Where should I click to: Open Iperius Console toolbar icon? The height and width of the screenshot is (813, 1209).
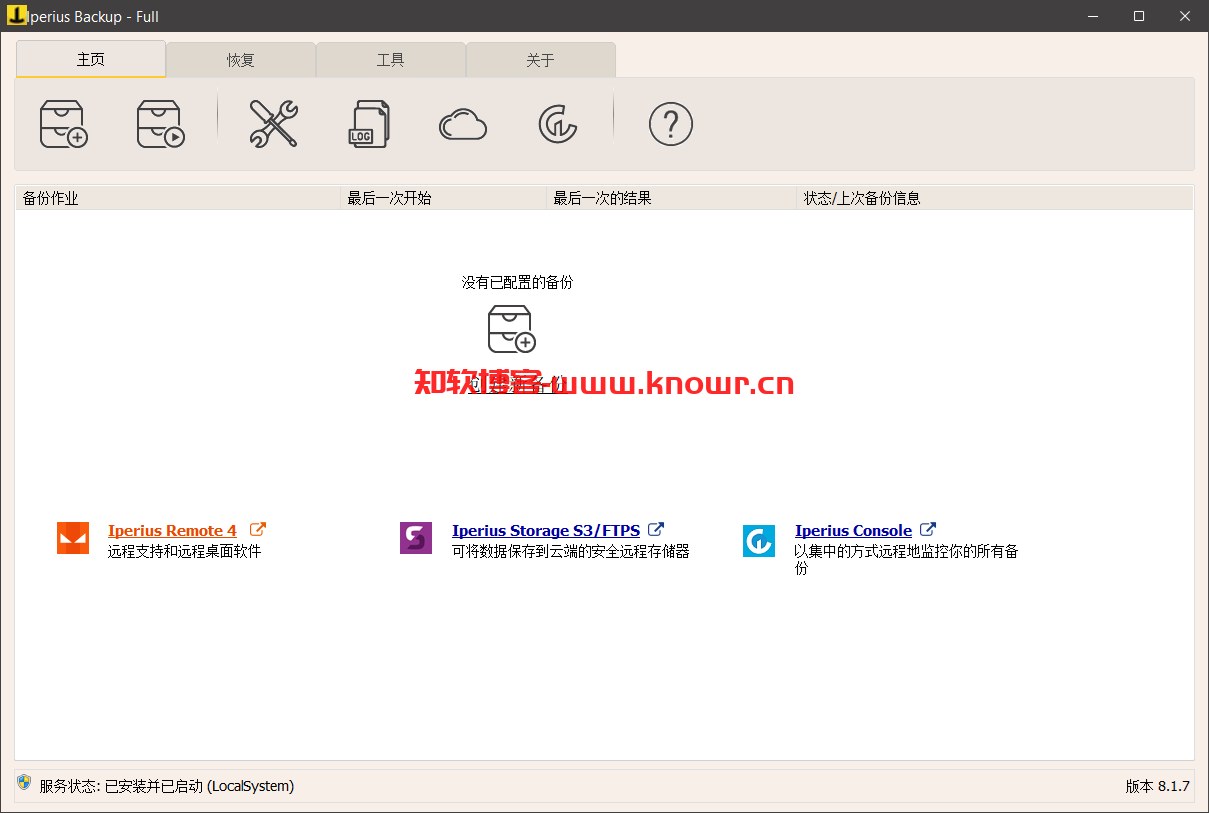coord(558,124)
